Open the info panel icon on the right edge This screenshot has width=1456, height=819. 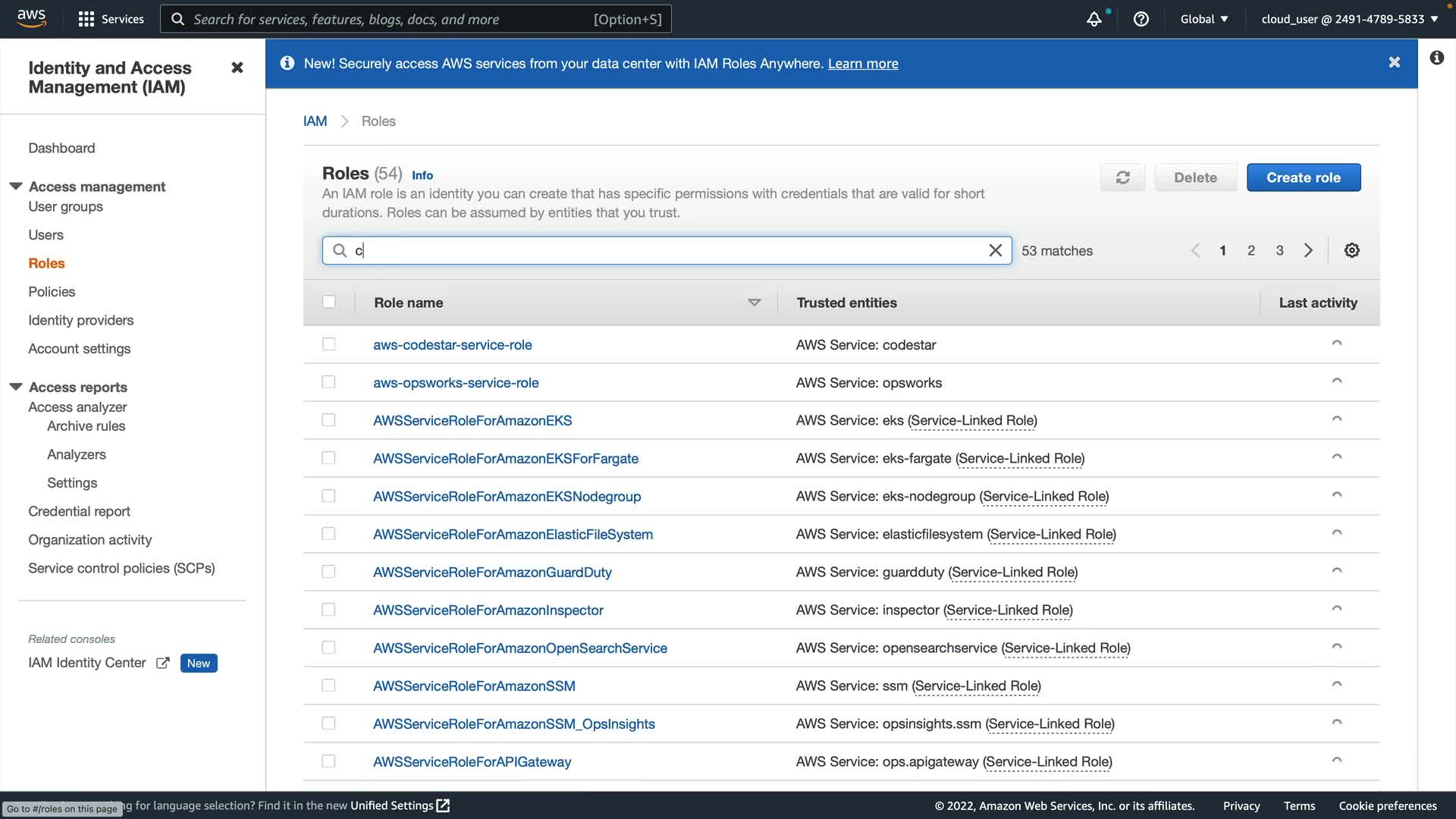[1436, 58]
